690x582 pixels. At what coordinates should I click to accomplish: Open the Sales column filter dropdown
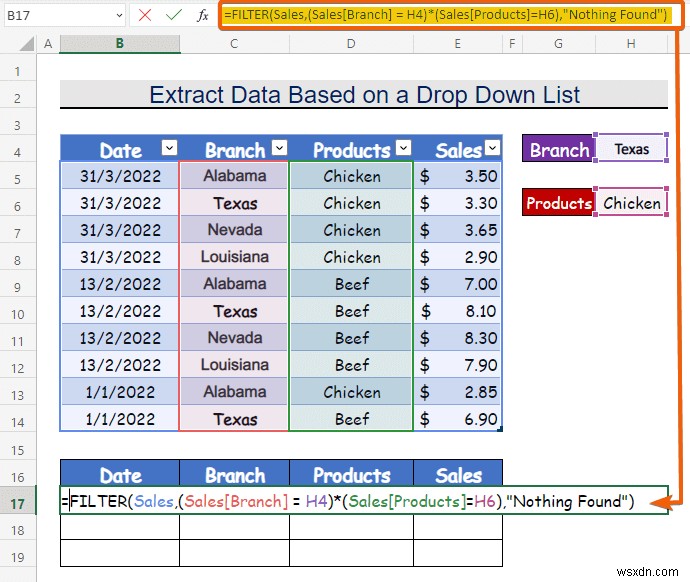(492, 148)
